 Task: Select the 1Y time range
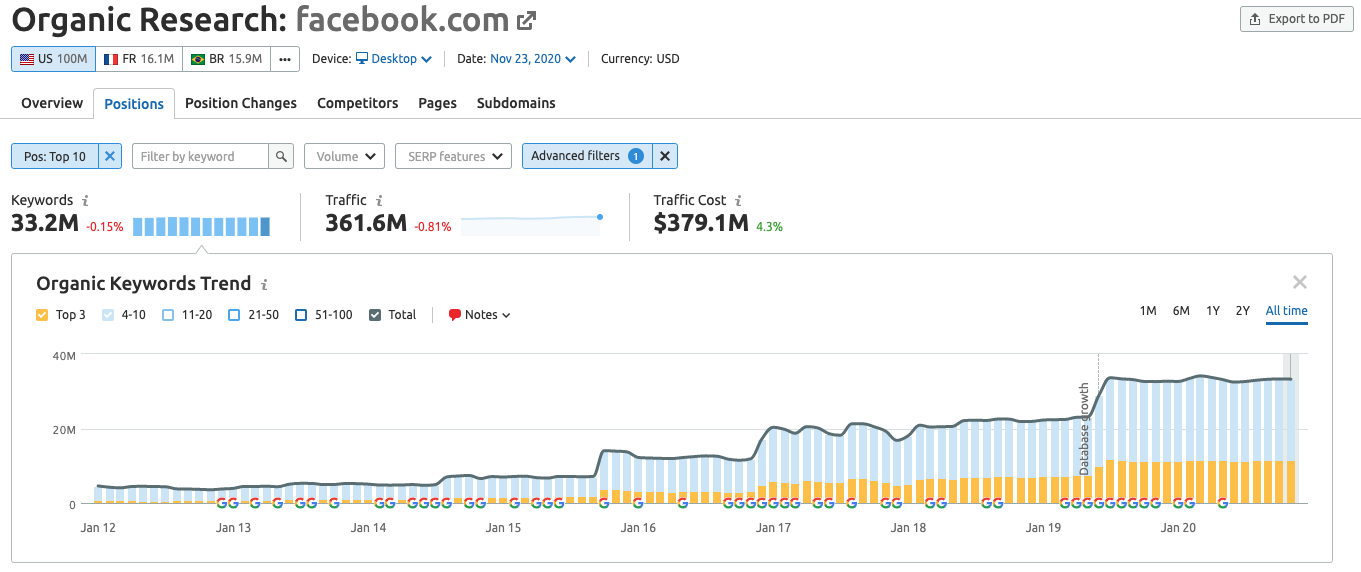pyautogui.click(x=1212, y=311)
